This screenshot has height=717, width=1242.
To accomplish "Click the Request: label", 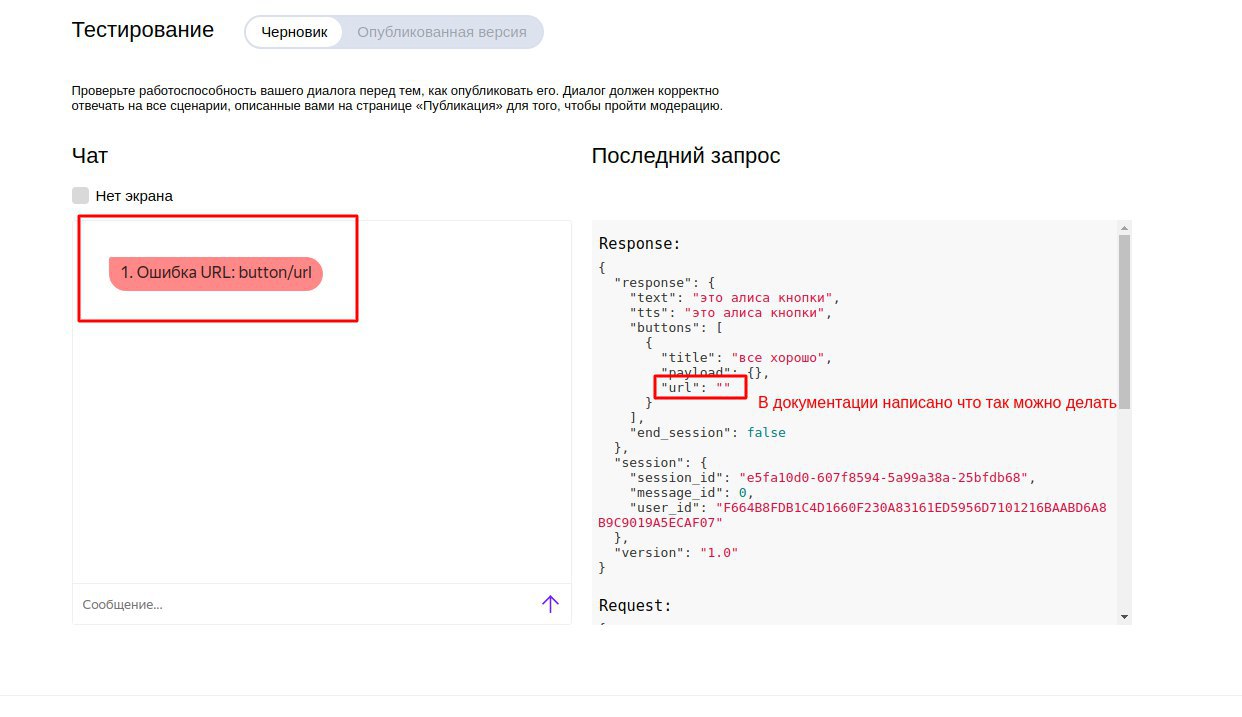I will 635,606.
